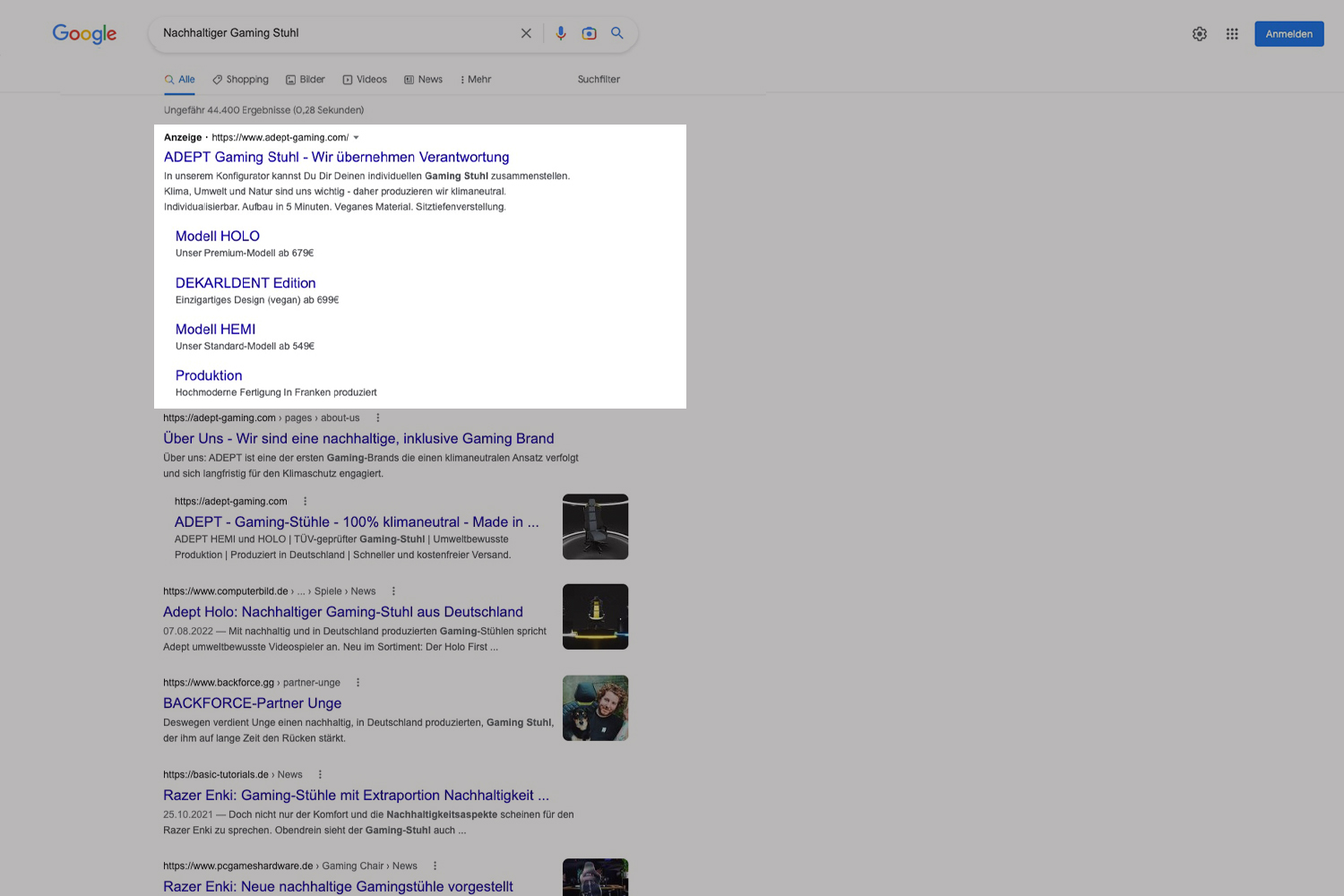This screenshot has height=896, width=1344.
Task: Click the URL adept-gaming.com › pages › about-us
Action: coord(262,418)
